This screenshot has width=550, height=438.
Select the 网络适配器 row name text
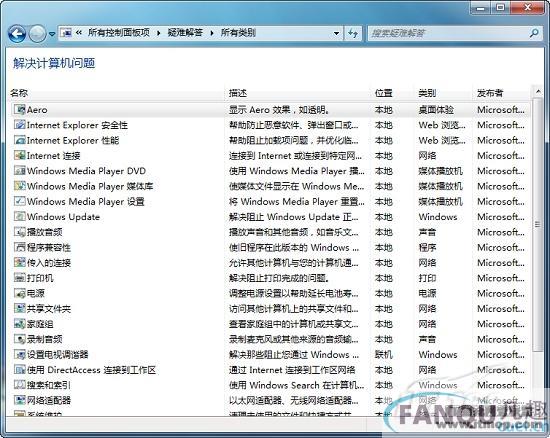(x=49, y=400)
